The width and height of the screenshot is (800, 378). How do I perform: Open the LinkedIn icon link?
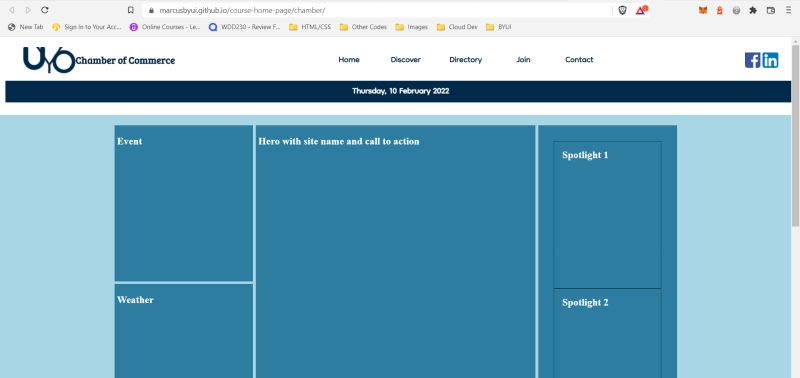770,60
